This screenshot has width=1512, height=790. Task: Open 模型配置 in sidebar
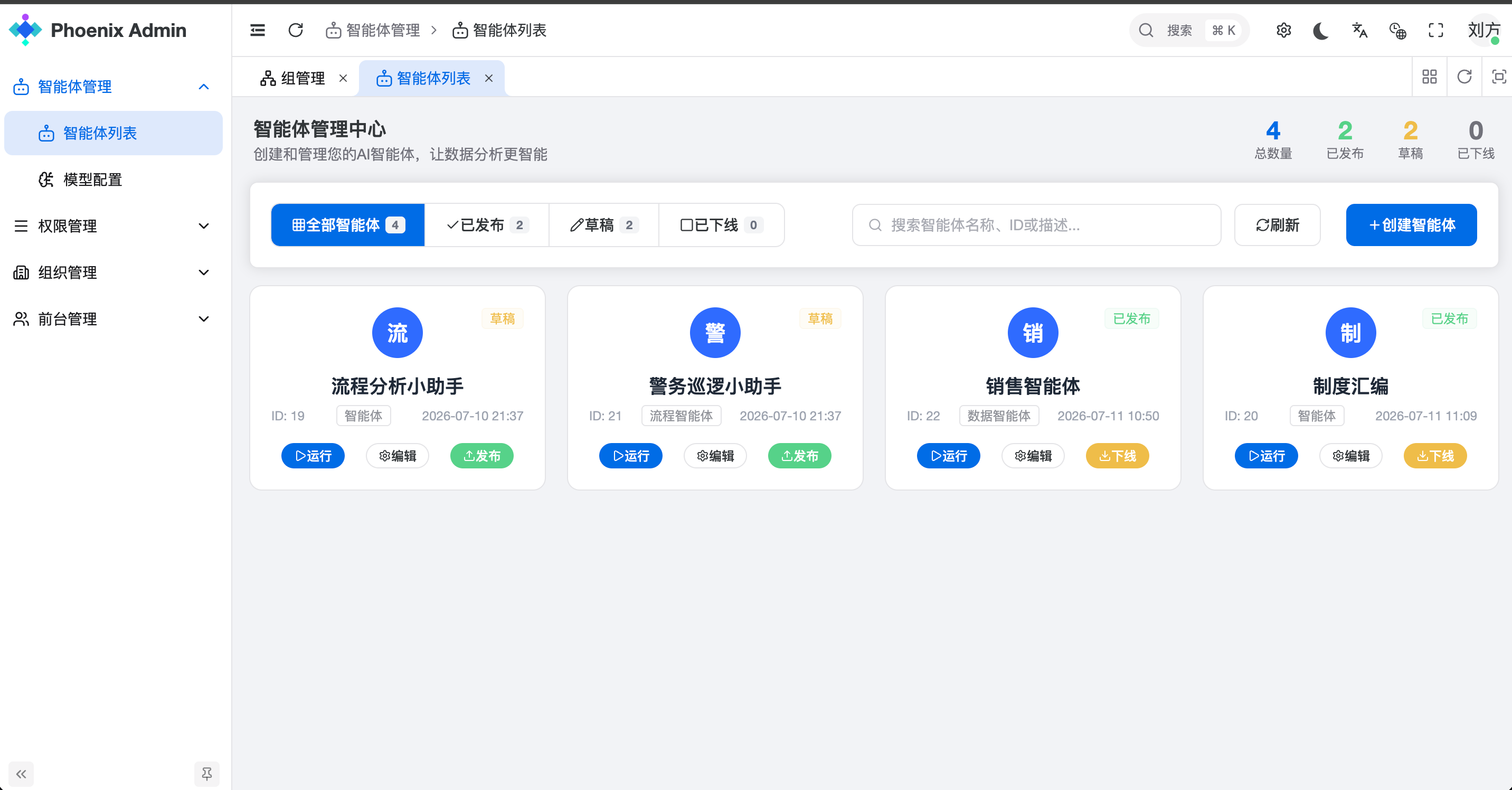click(x=114, y=180)
